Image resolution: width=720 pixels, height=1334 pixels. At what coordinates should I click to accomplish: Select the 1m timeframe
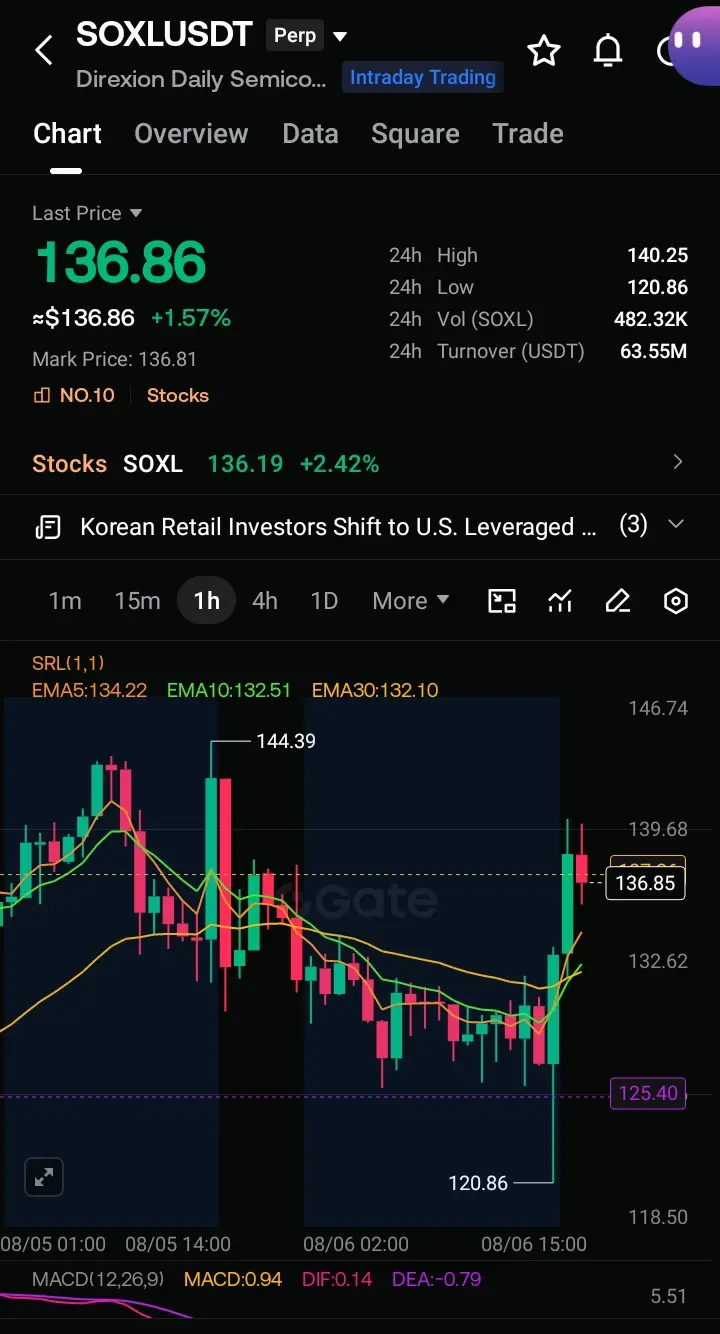[65, 601]
